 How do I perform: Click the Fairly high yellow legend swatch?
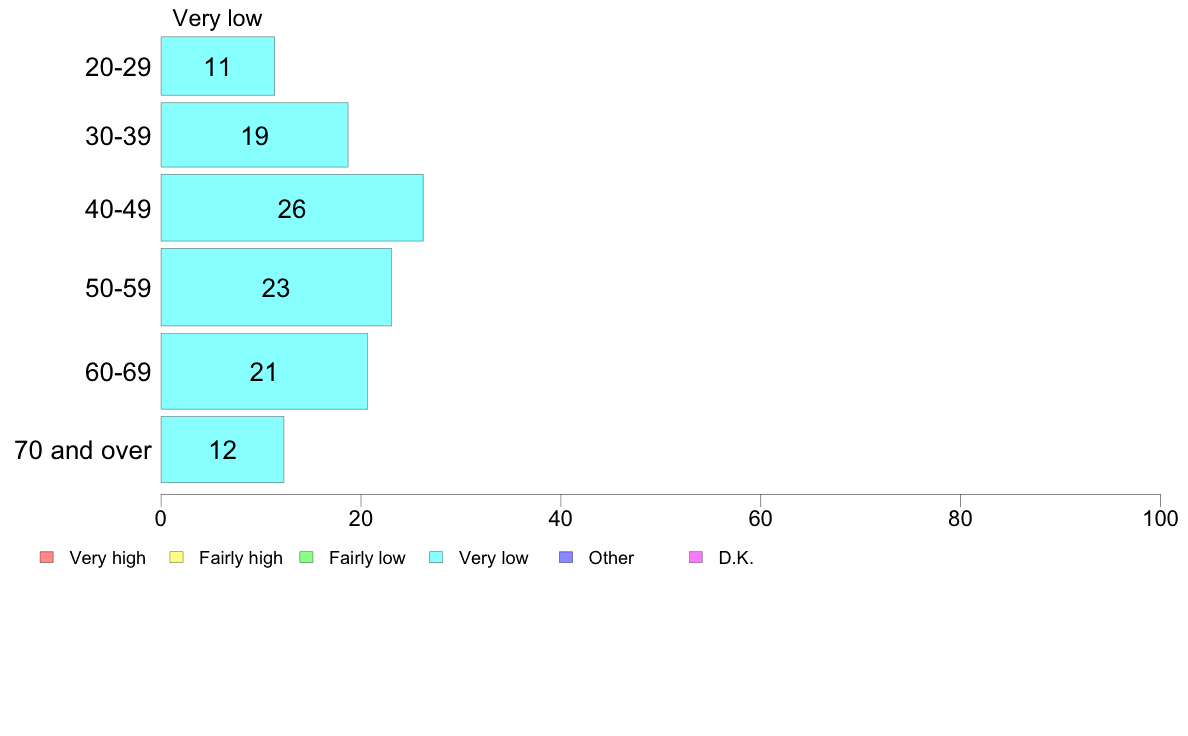click(177, 557)
